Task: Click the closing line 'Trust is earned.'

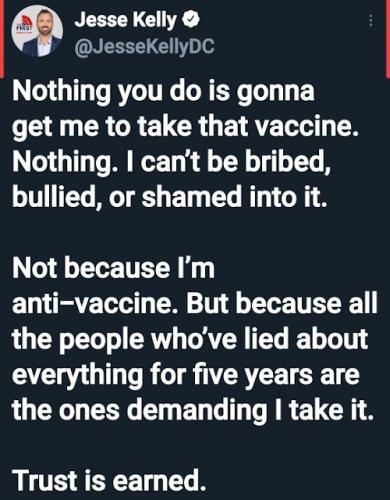Action: coord(109,480)
